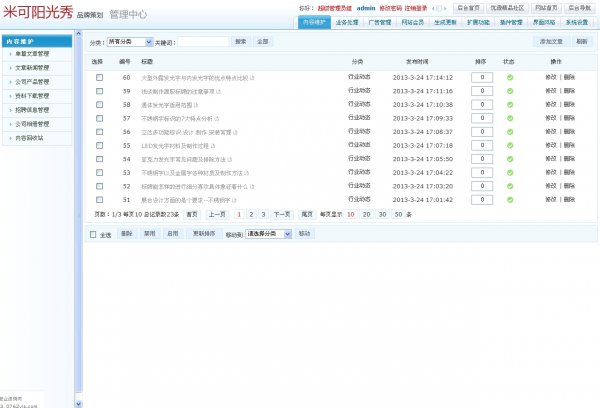Click the sort order field for article 60

(482, 78)
